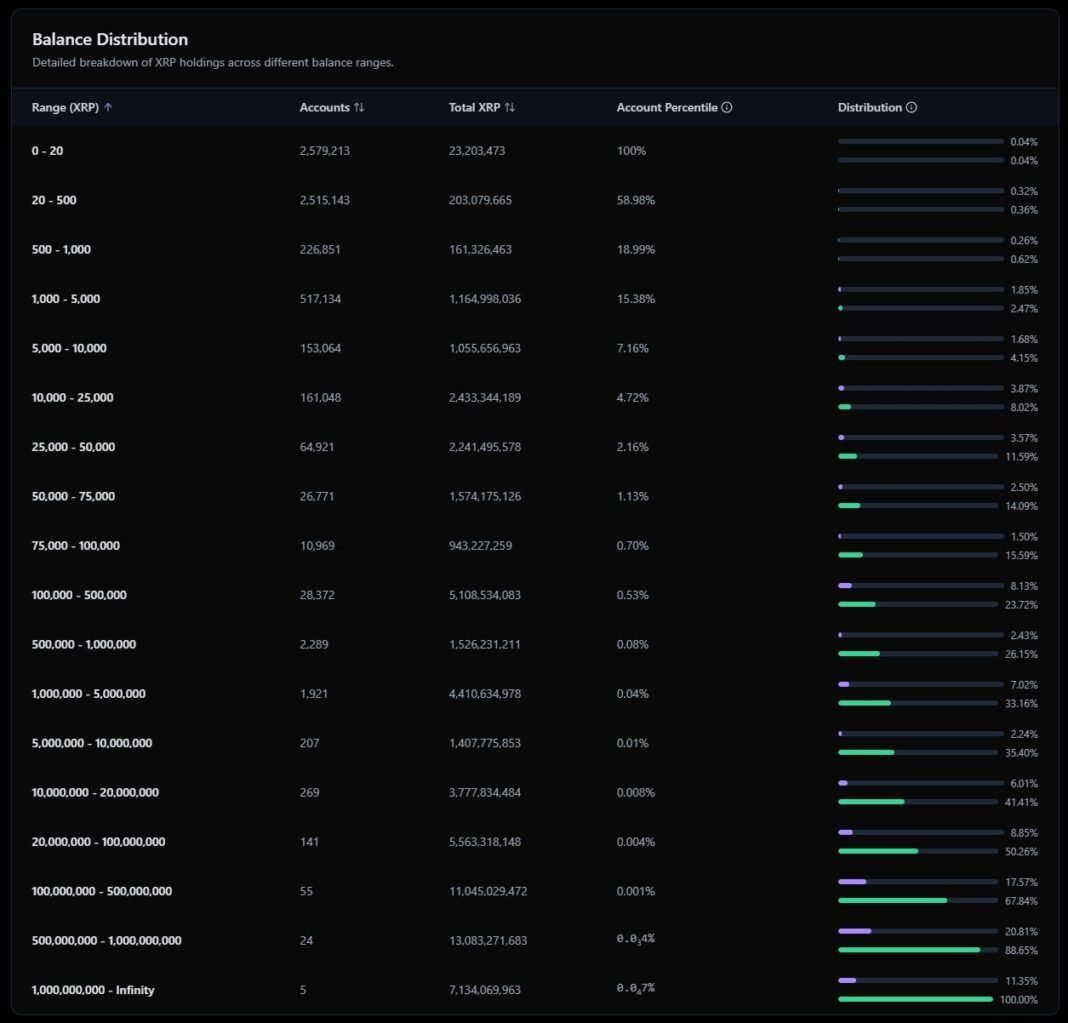Click the subtitle describing XRP holdings breakdown

click(213, 63)
